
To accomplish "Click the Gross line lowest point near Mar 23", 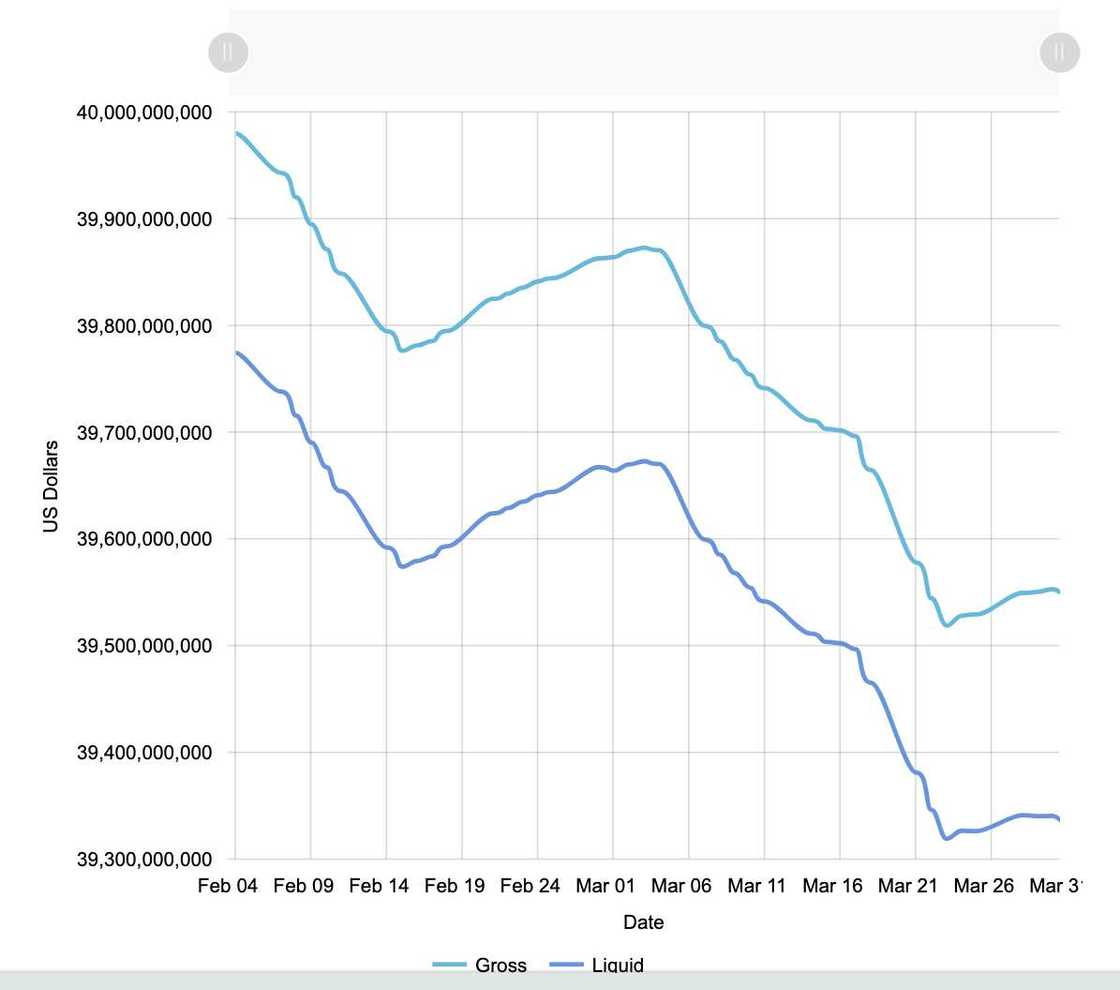I will tap(946, 625).
